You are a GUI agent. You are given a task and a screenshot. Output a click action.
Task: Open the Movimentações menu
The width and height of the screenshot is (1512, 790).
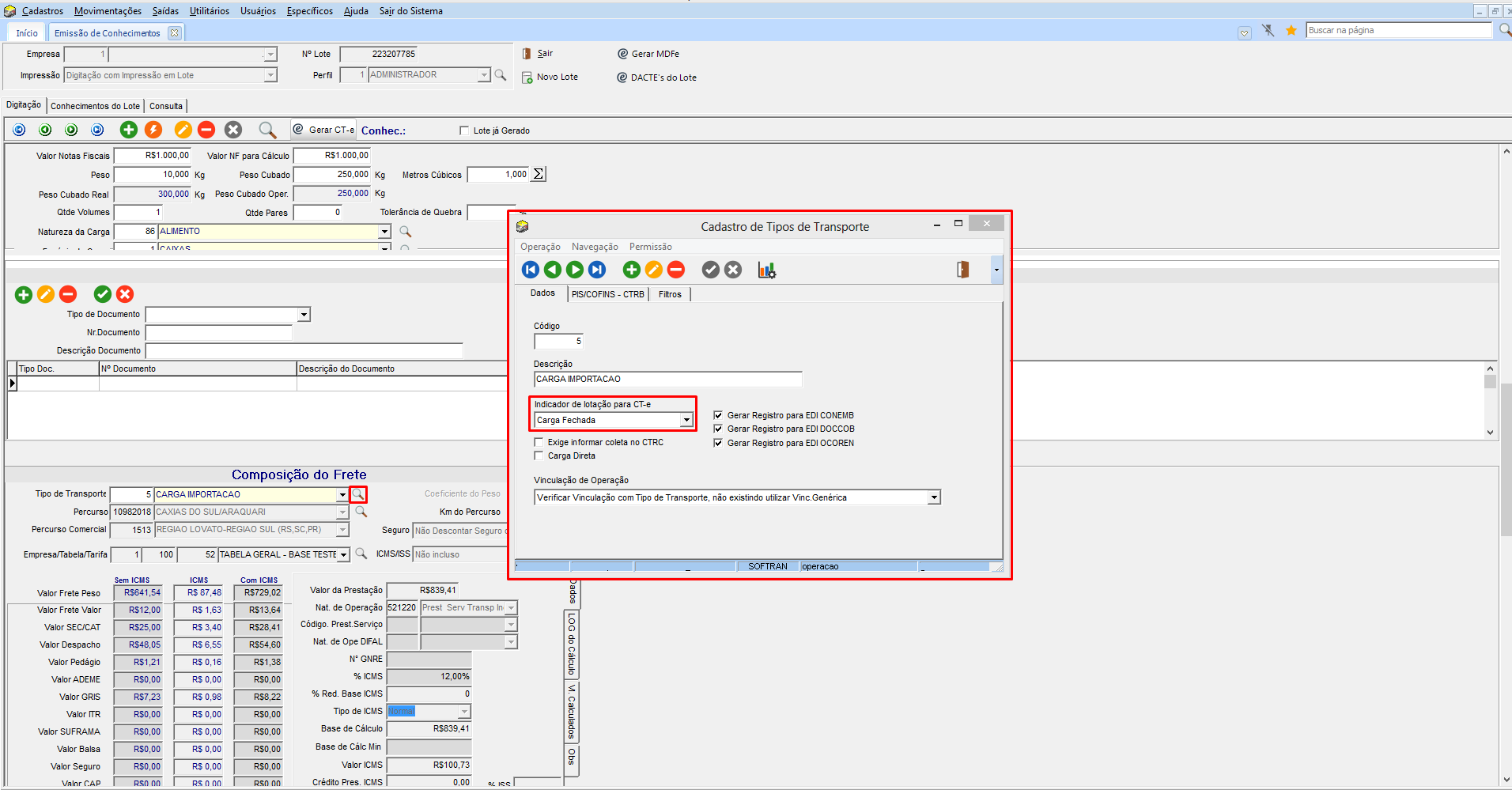(x=108, y=11)
